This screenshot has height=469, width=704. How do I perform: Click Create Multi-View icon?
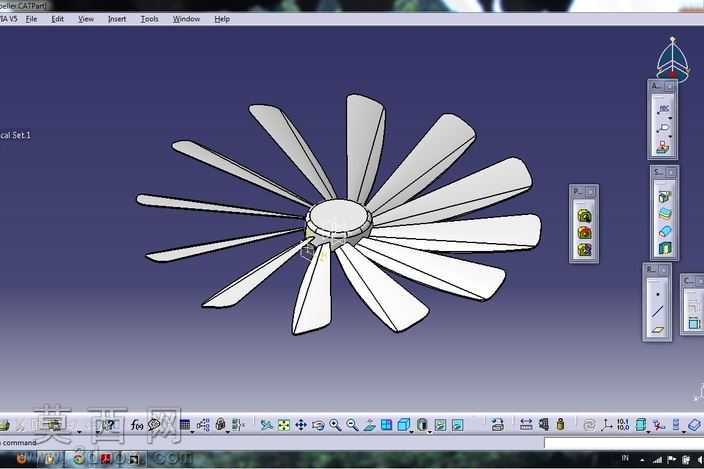[x=386, y=425]
